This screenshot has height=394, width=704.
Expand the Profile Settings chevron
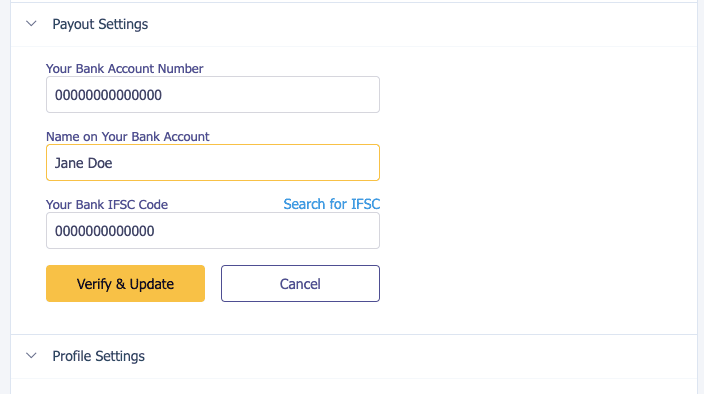[x=31, y=356]
